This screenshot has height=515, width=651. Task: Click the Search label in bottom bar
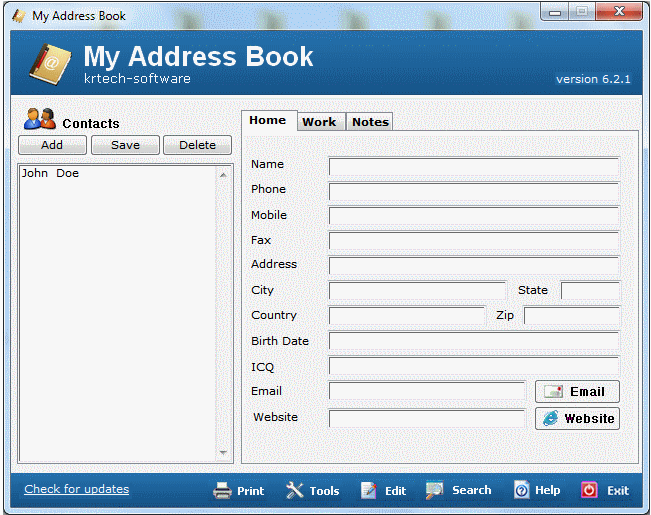(x=471, y=490)
